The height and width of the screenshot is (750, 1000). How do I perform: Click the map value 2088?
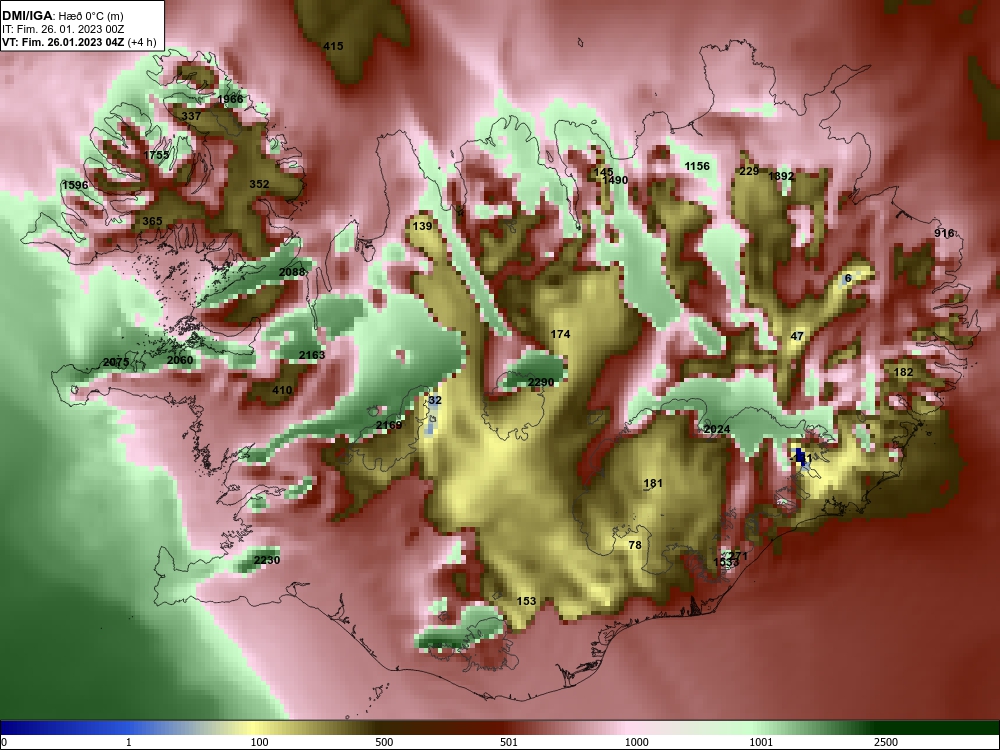(292, 272)
